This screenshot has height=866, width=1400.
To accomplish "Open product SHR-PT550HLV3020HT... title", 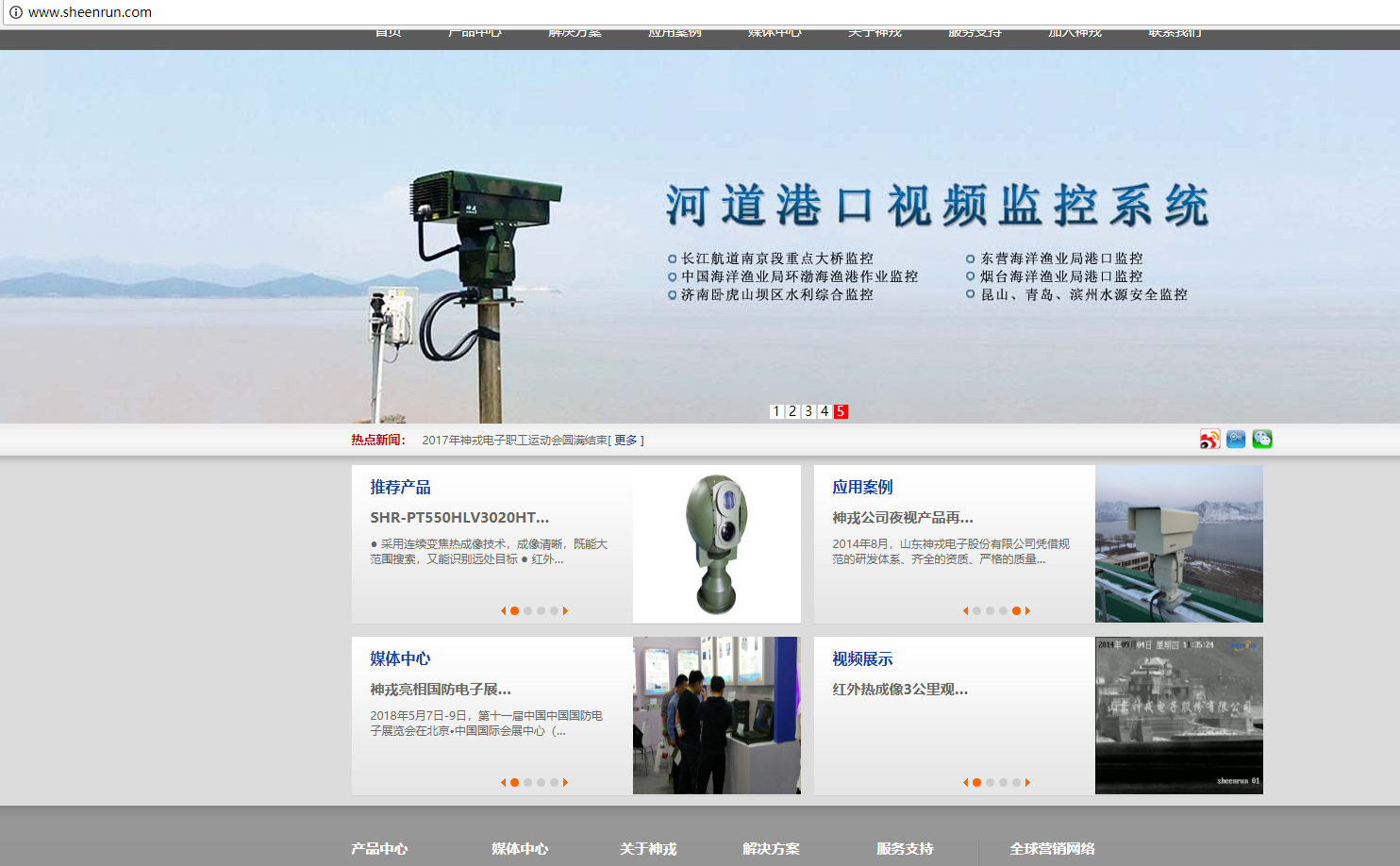I will (459, 518).
